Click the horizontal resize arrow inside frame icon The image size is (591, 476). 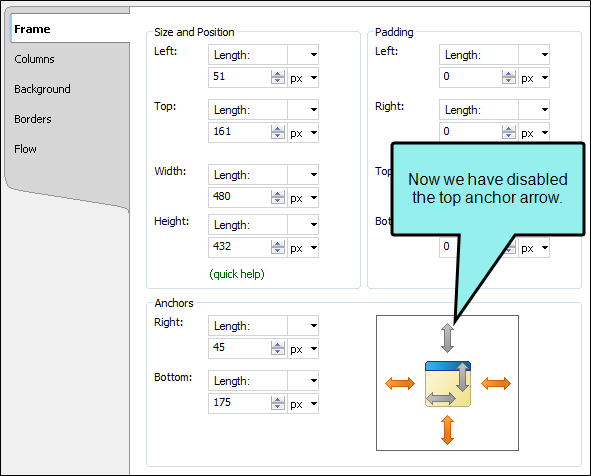(441, 398)
